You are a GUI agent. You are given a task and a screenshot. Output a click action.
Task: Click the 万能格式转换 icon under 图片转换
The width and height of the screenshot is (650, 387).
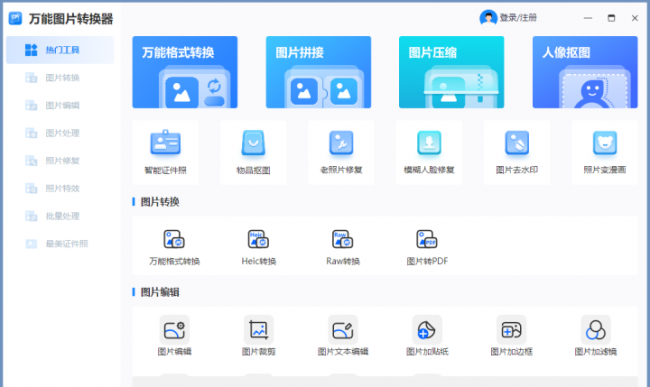click(174, 239)
